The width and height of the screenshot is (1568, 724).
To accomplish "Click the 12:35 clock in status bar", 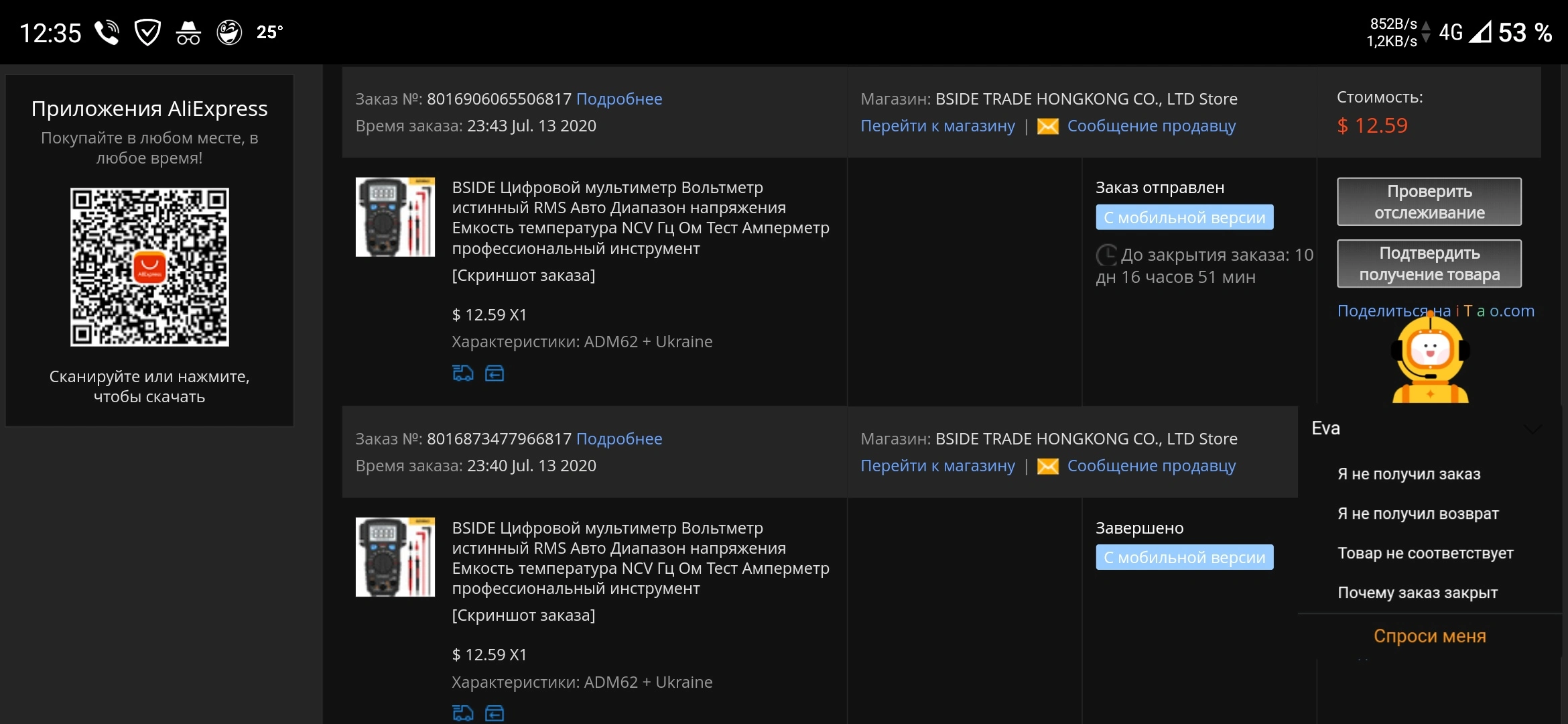I will pyautogui.click(x=50, y=33).
